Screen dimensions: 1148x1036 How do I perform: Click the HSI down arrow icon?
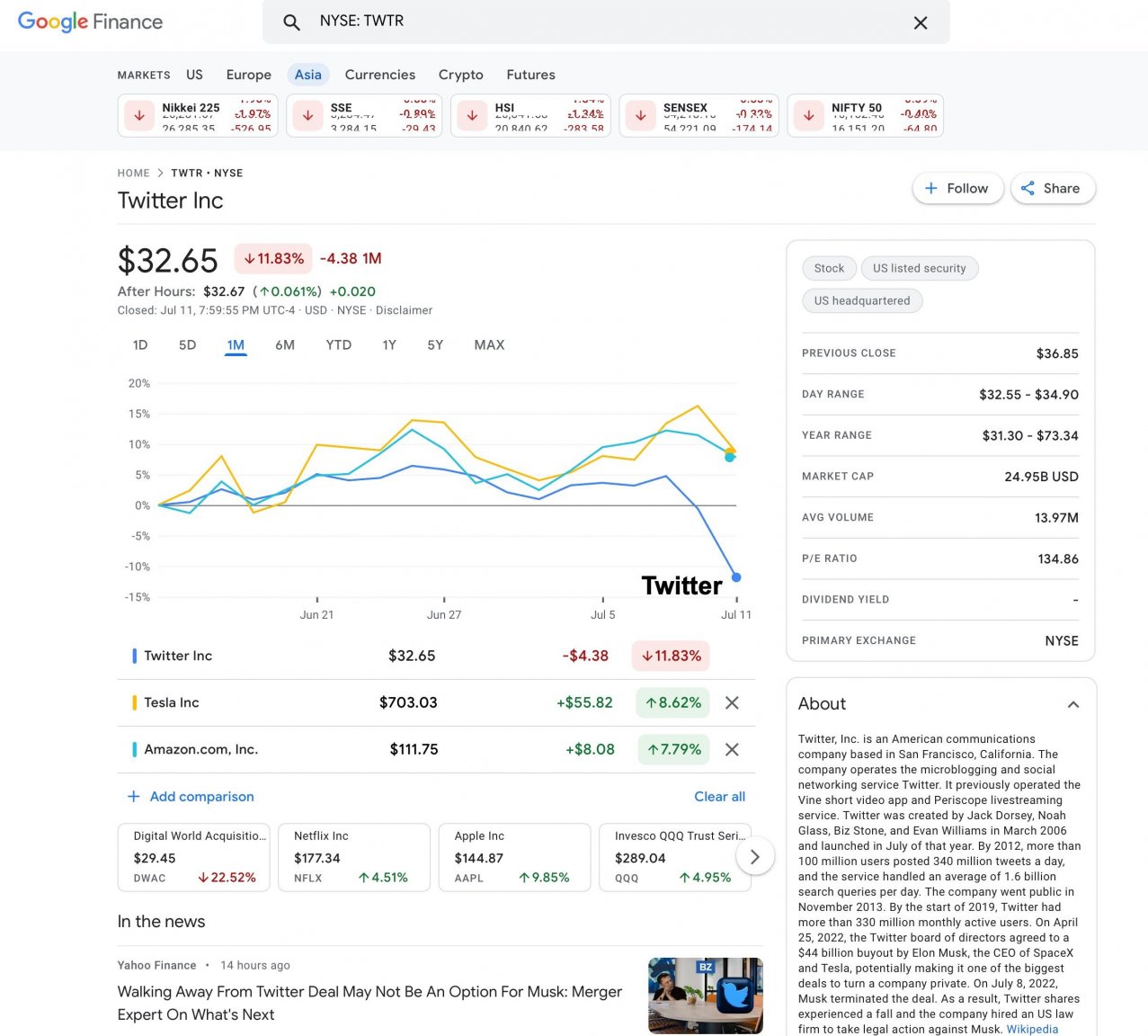(x=472, y=115)
